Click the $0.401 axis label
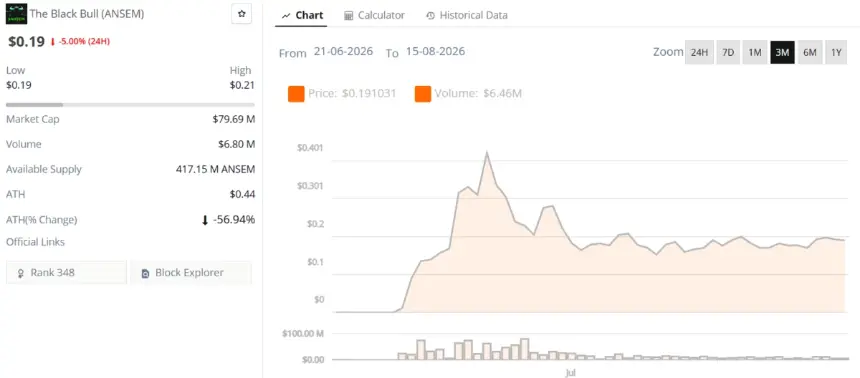Viewport: 860px width, 378px height. 310,148
